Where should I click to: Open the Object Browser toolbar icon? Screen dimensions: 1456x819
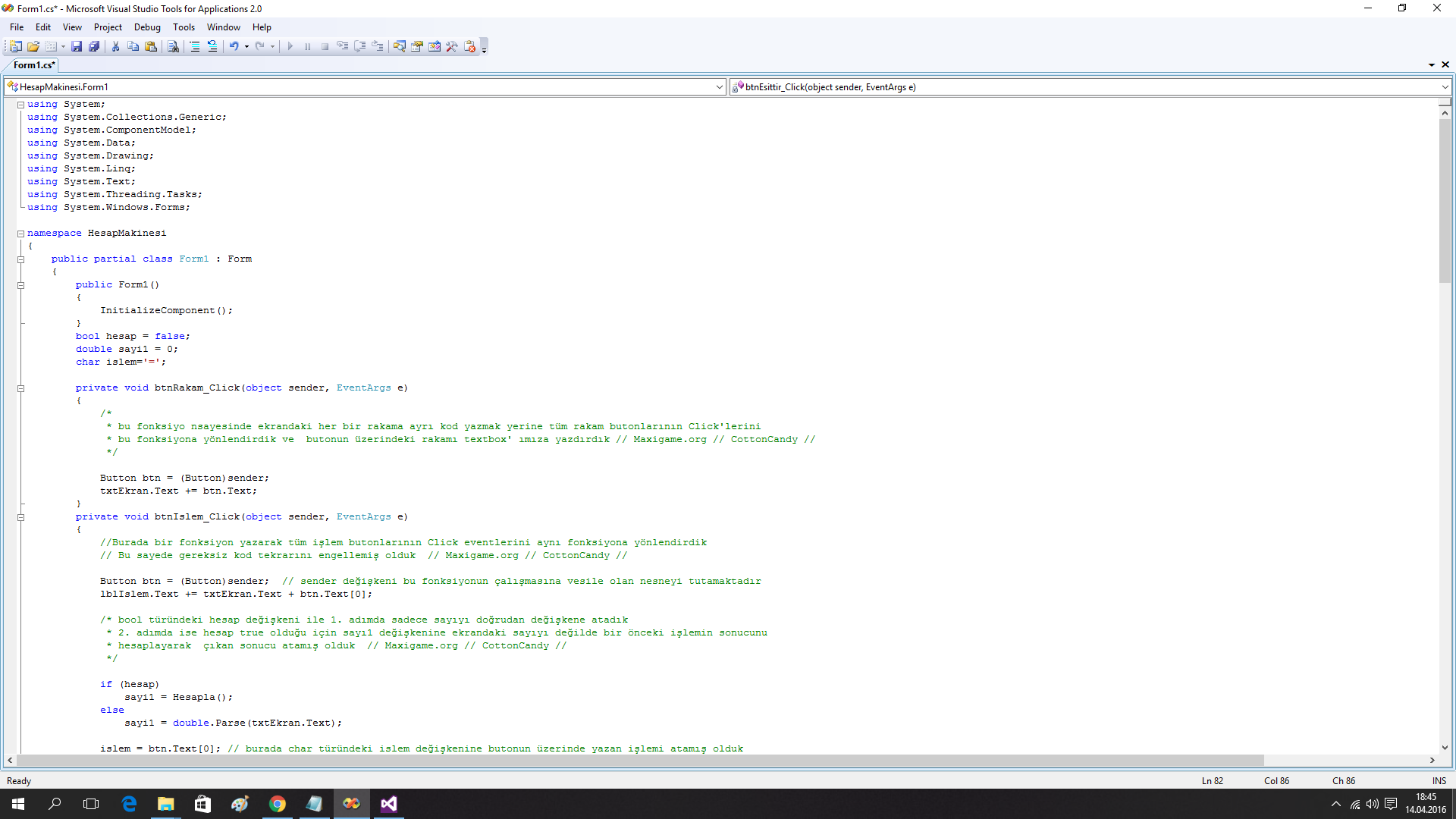(x=435, y=46)
